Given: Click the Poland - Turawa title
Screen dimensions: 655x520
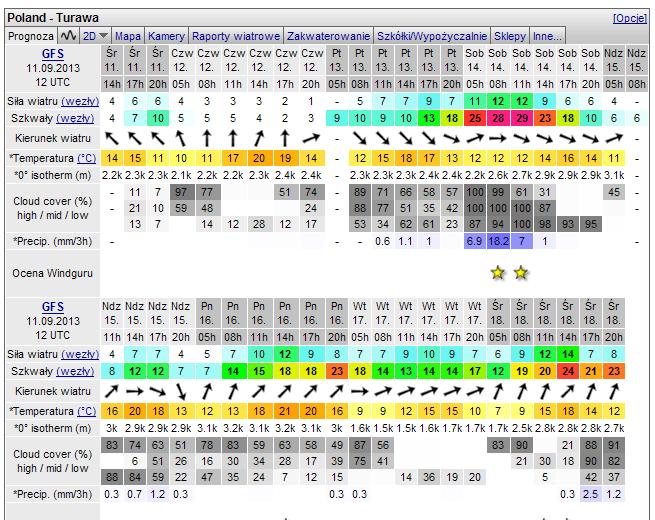Looking at the screenshot, I should (x=53, y=18).
